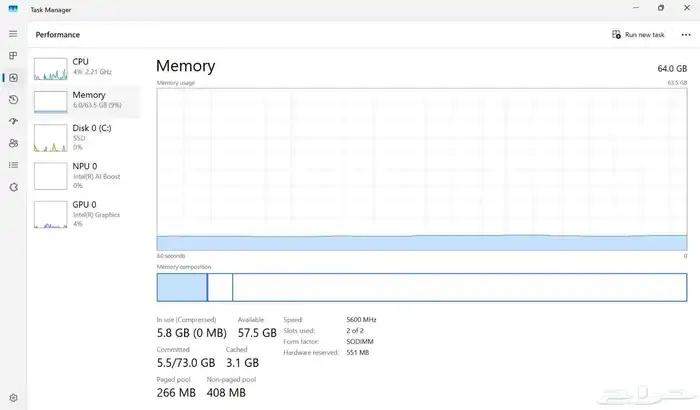
Task: Open the Startup apps page icon
Action: (x=13, y=121)
